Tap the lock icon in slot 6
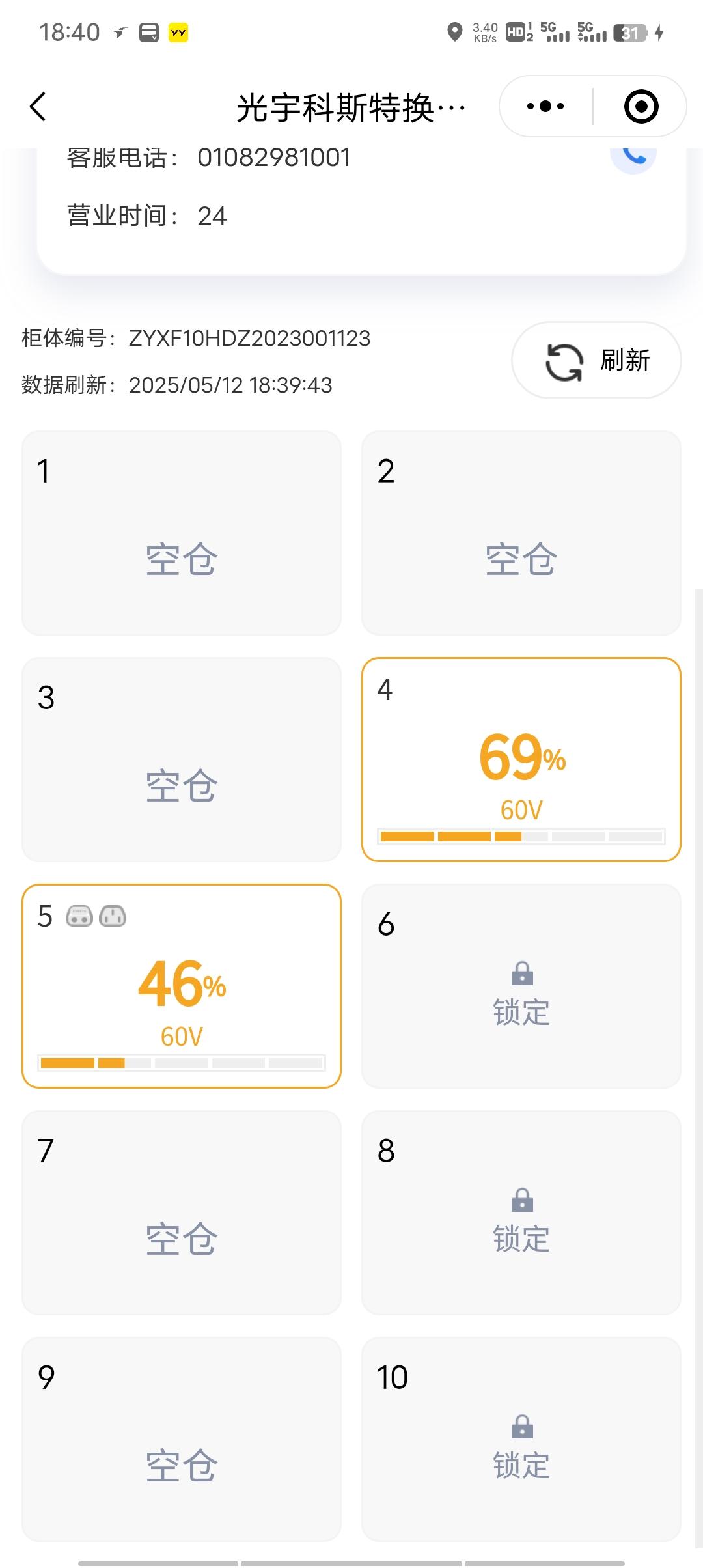 522,973
